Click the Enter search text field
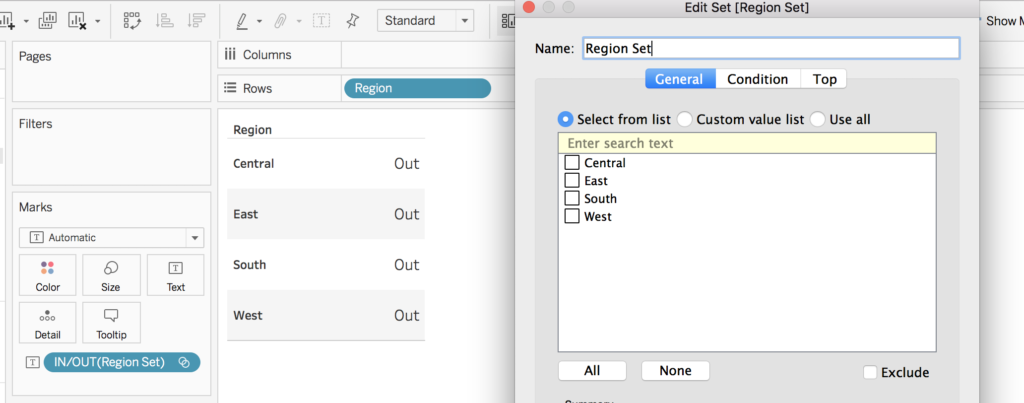Image resolution: width=1024 pixels, height=403 pixels. point(746,143)
